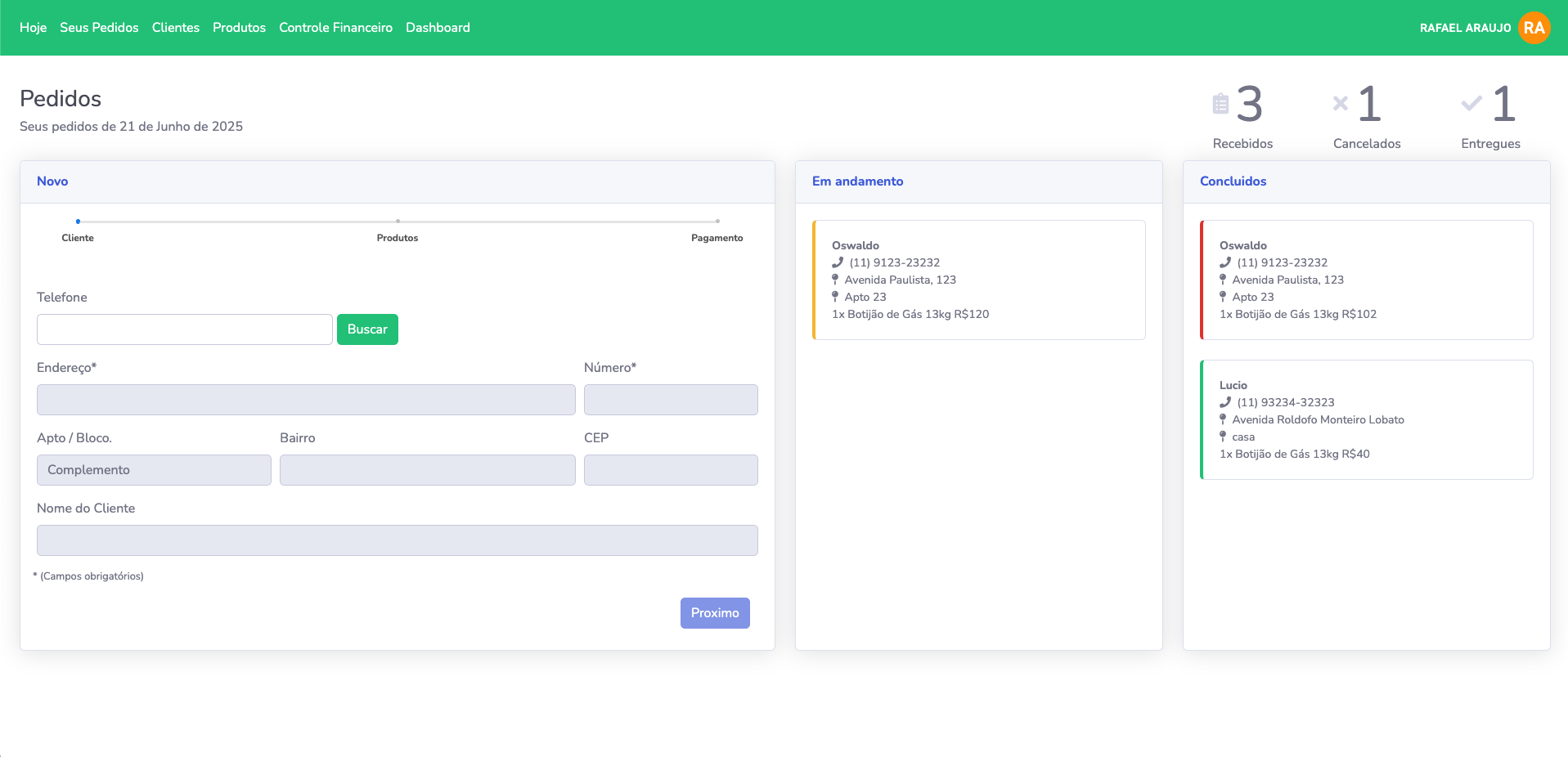
Task: Jump to the Pagamento step marker
Action: [717, 222]
